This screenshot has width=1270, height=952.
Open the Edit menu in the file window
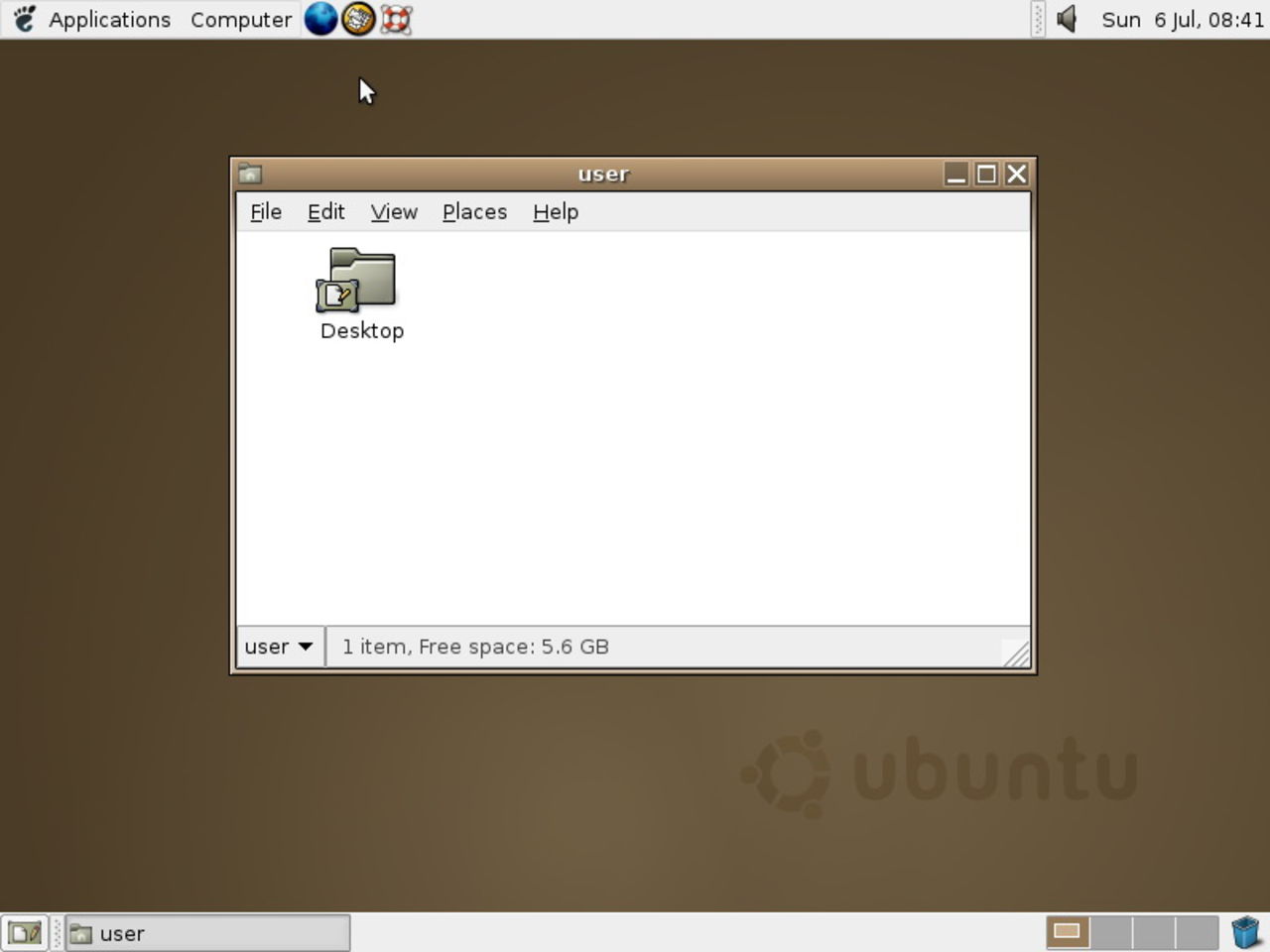tap(324, 211)
